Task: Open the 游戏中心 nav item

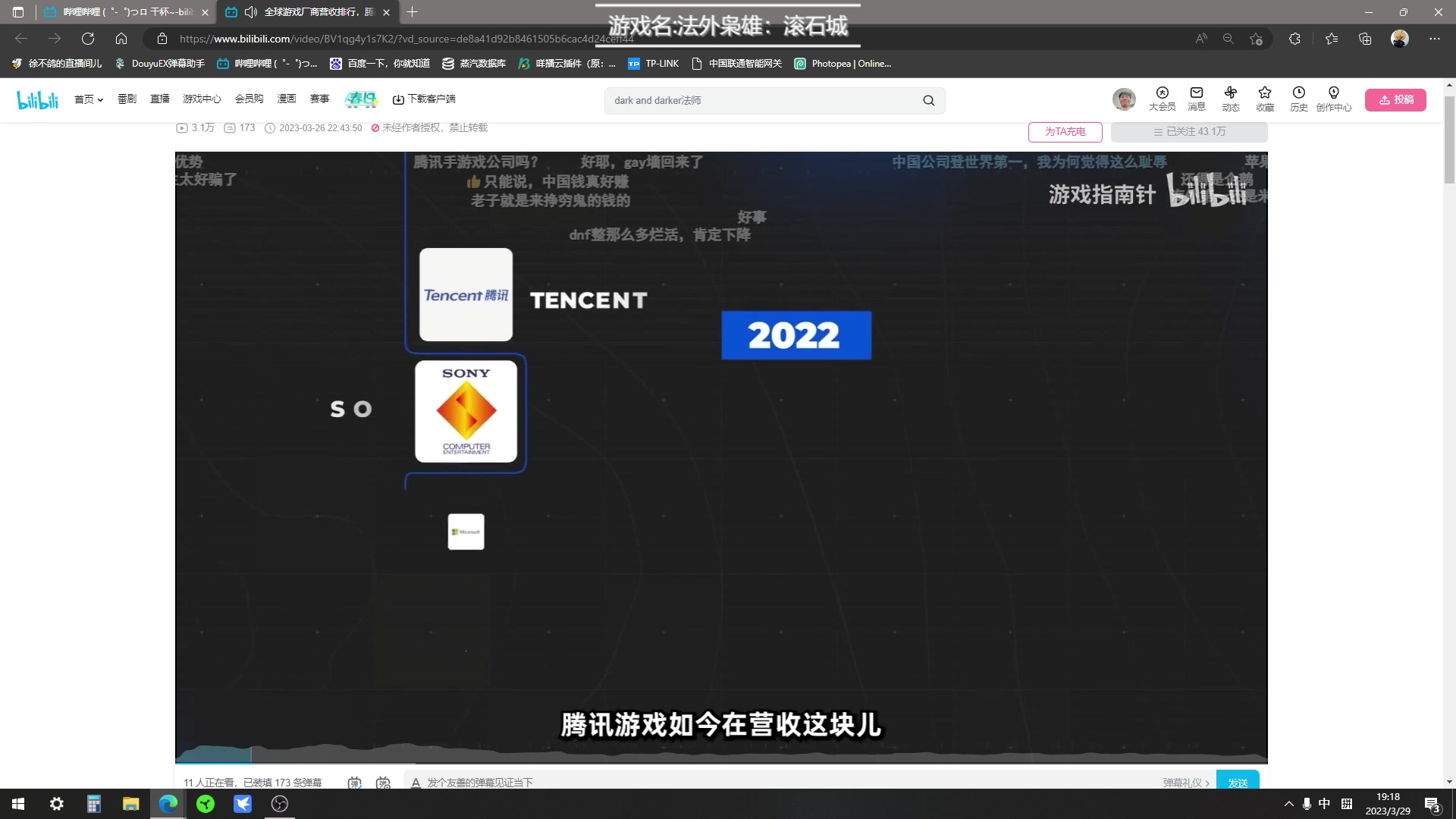Action: 202,99
